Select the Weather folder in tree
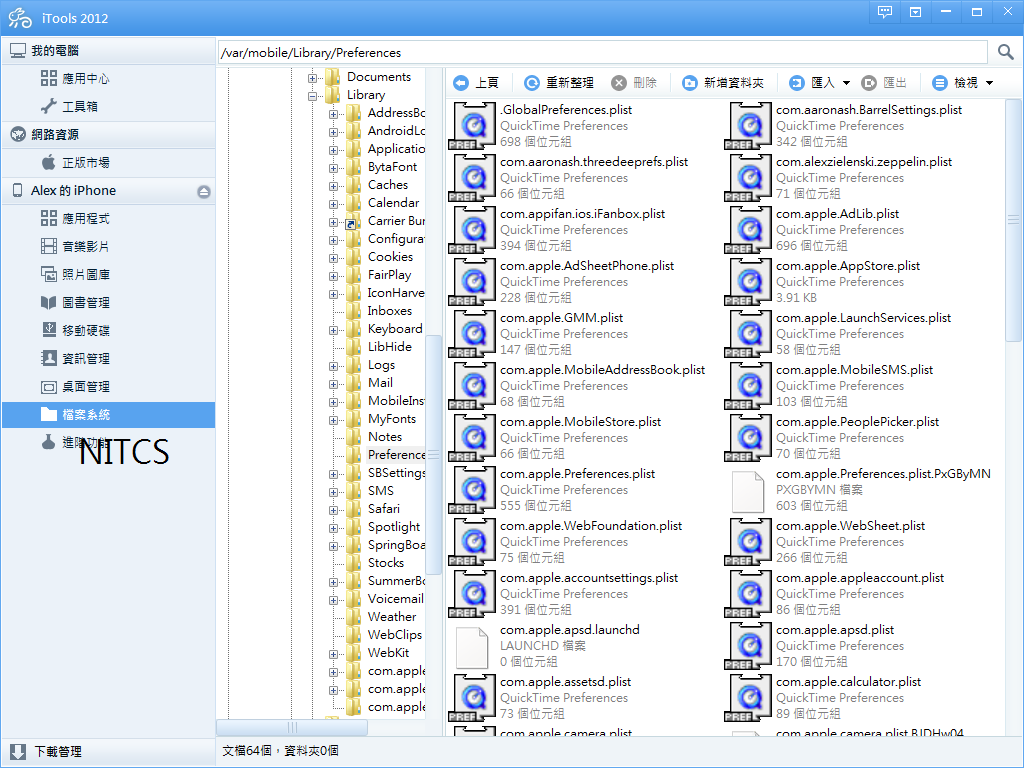Viewport: 1024px width, 768px height. tap(392, 616)
